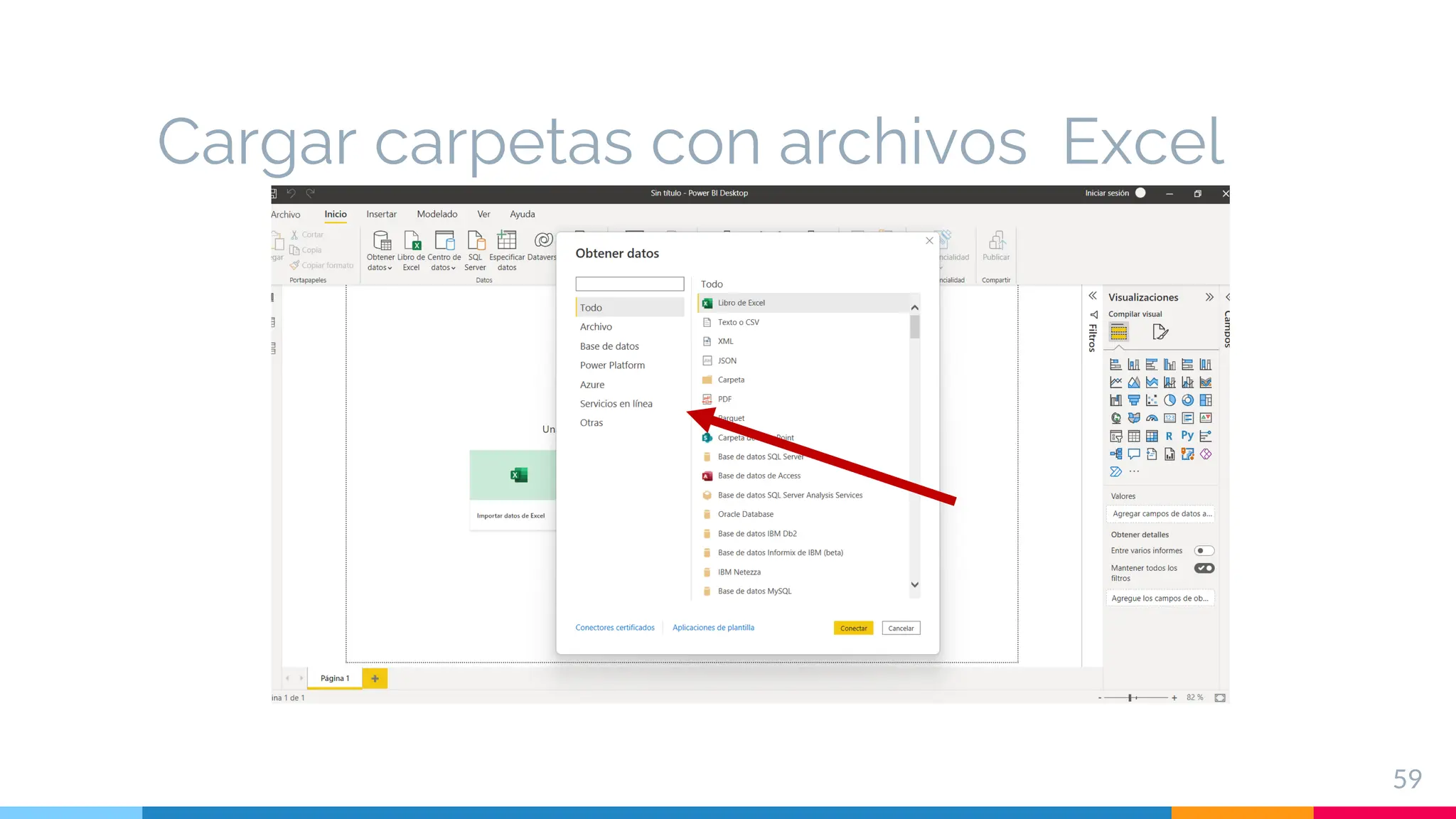Click the Dataverse ribbon icon

pos(543,240)
